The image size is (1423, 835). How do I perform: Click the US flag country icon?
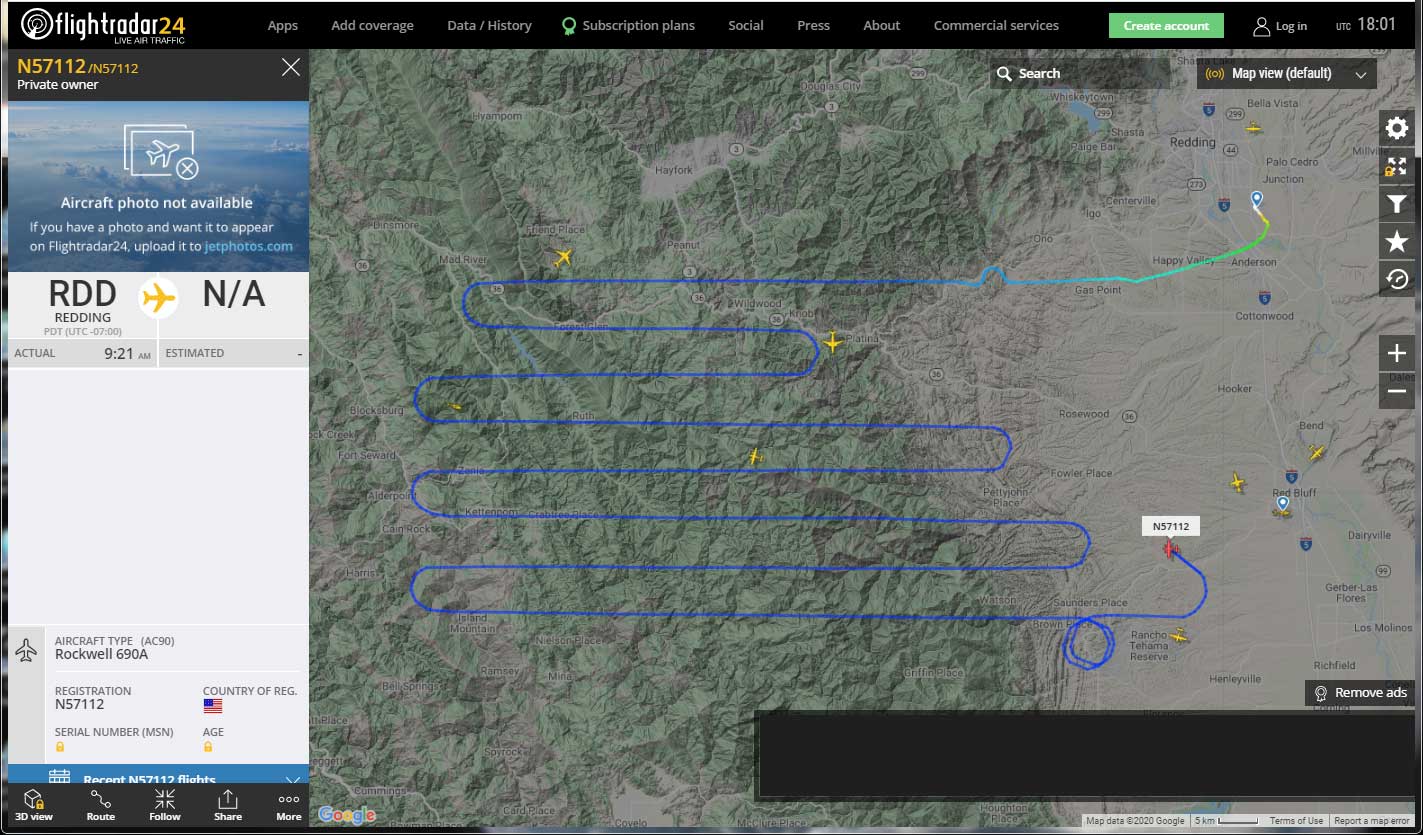pos(213,705)
